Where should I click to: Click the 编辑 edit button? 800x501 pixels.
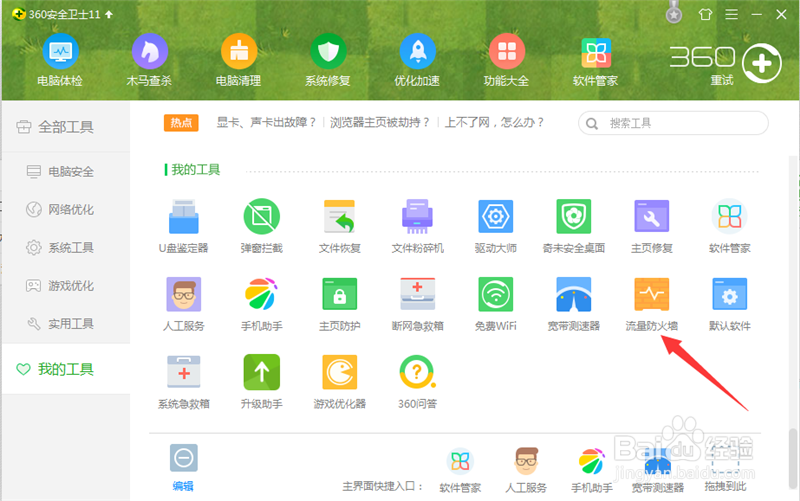184,467
